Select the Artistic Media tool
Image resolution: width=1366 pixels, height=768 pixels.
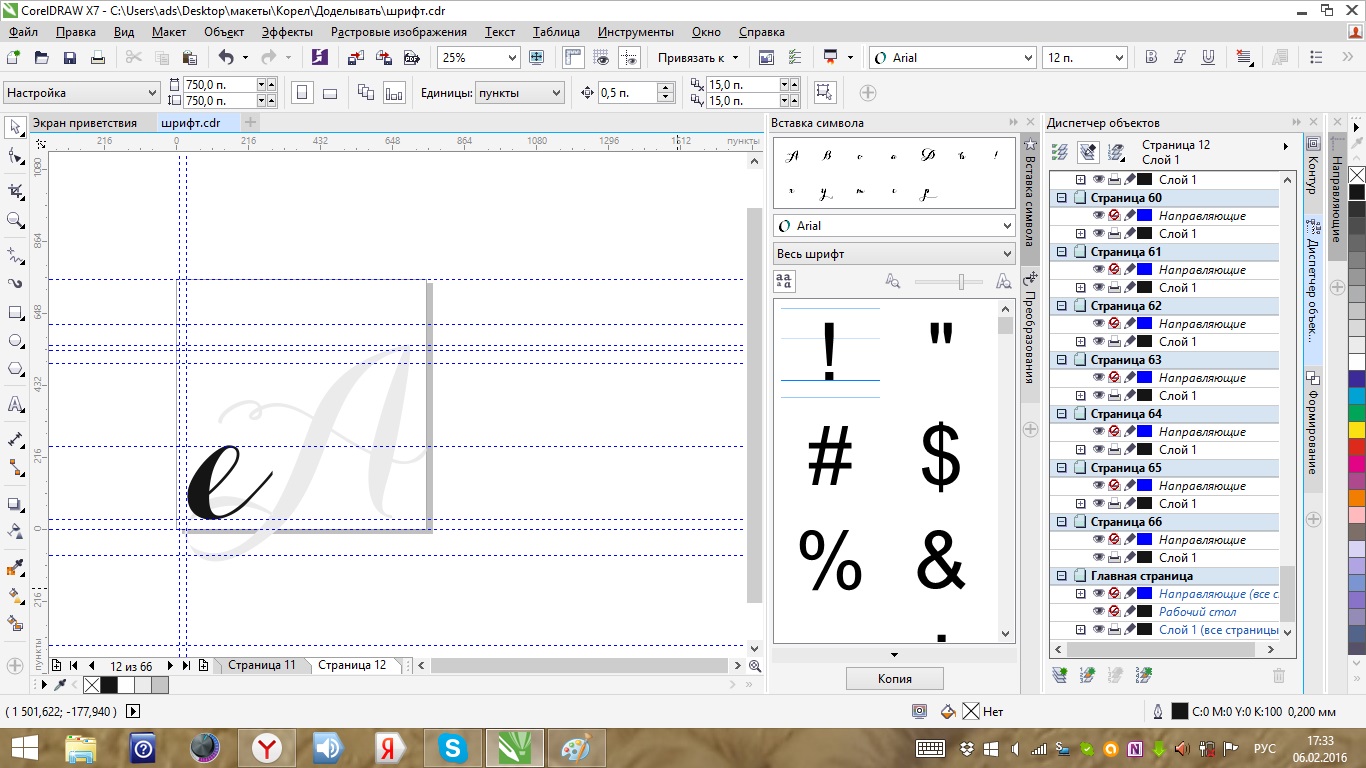click(15, 283)
